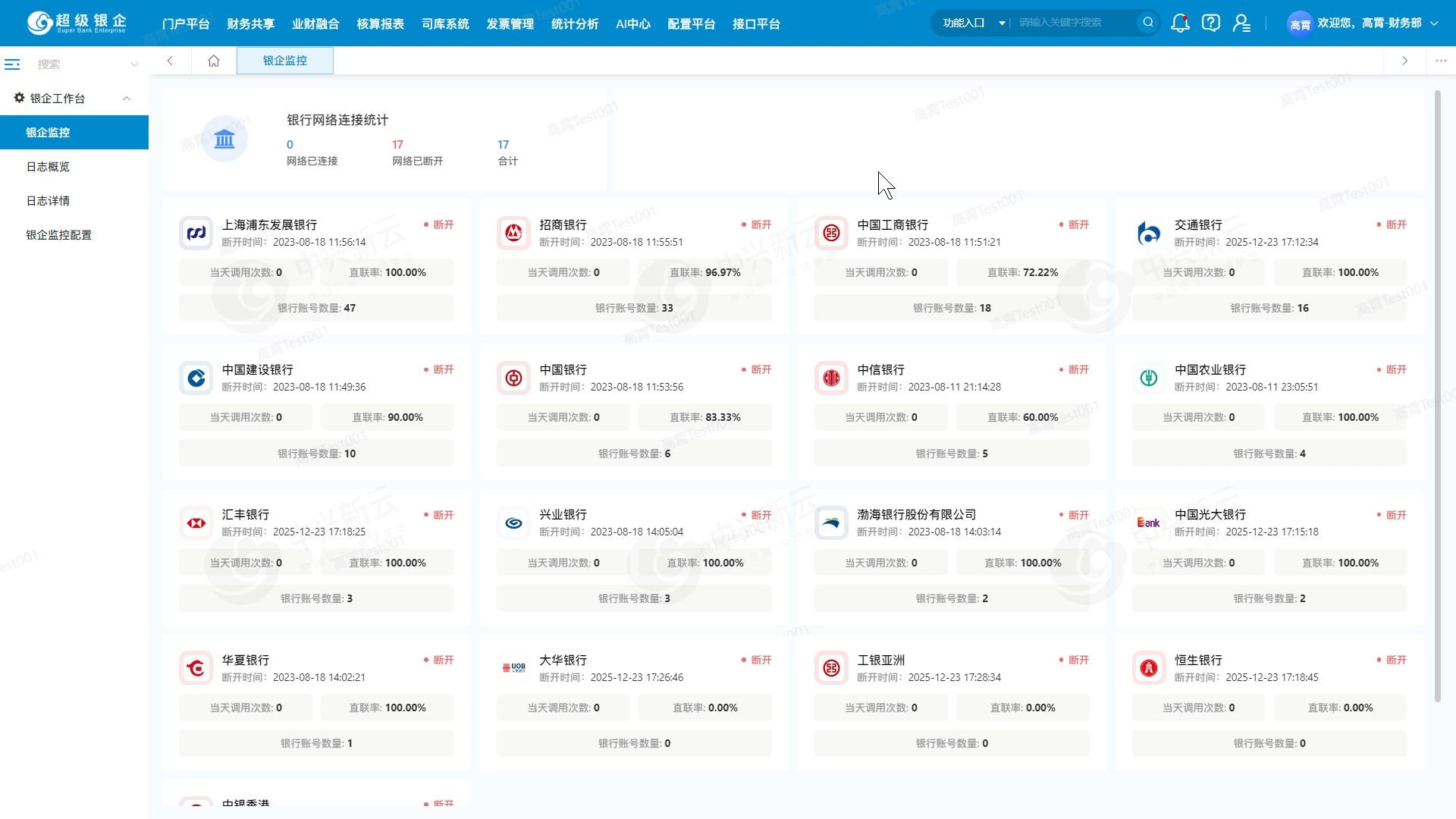Go to the home tab icon
The width and height of the screenshot is (1456, 819).
[x=214, y=61]
